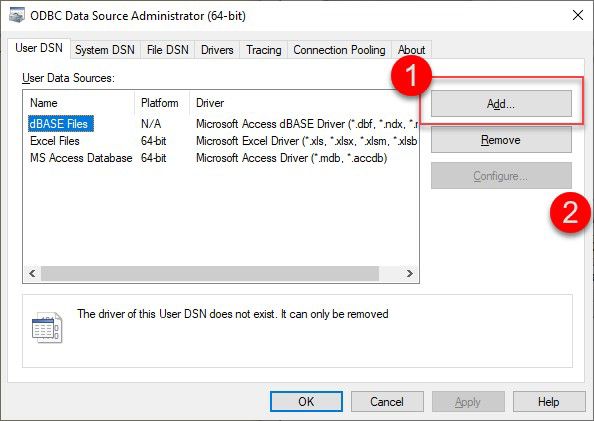The height and width of the screenshot is (421, 594).
Task: Click the OK button
Action: click(x=306, y=402)
